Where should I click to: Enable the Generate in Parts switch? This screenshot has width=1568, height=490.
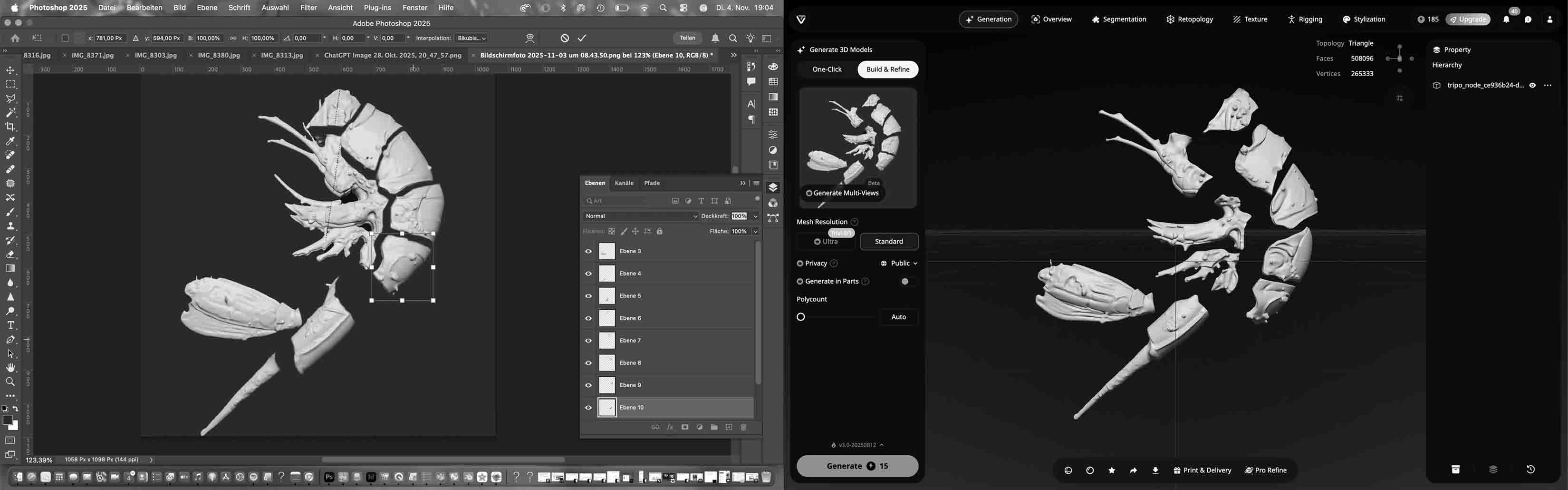coord(907,282)
